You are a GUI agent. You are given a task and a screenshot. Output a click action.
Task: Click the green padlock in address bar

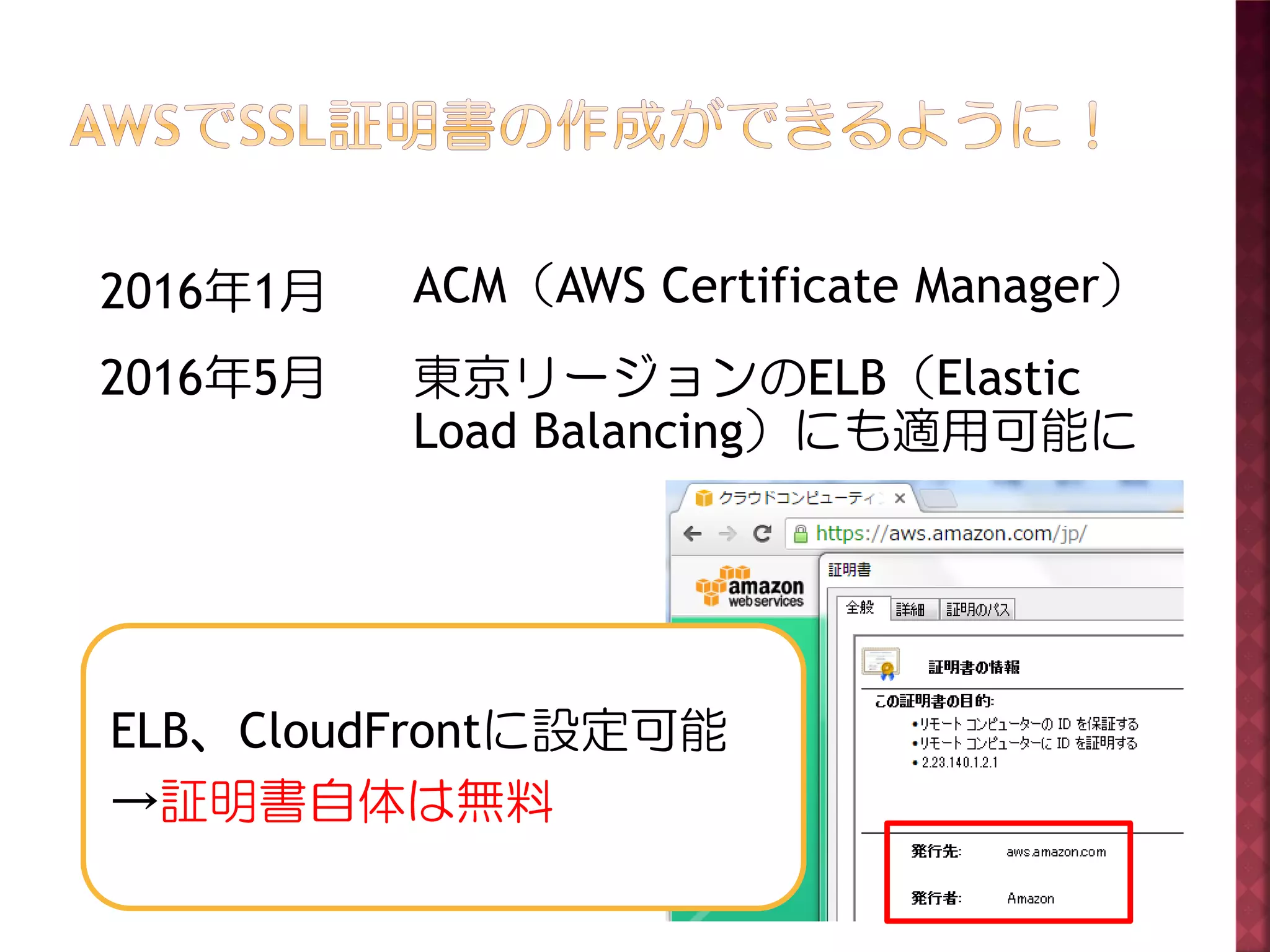pos(801,534)
